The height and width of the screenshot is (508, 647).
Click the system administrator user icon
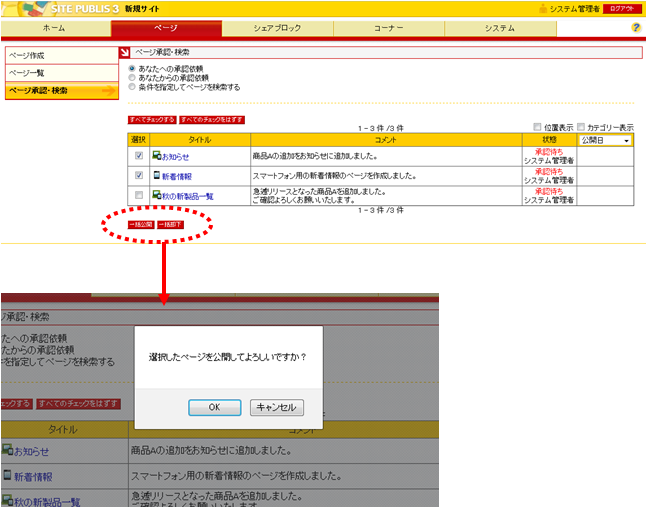coord(543,8)
